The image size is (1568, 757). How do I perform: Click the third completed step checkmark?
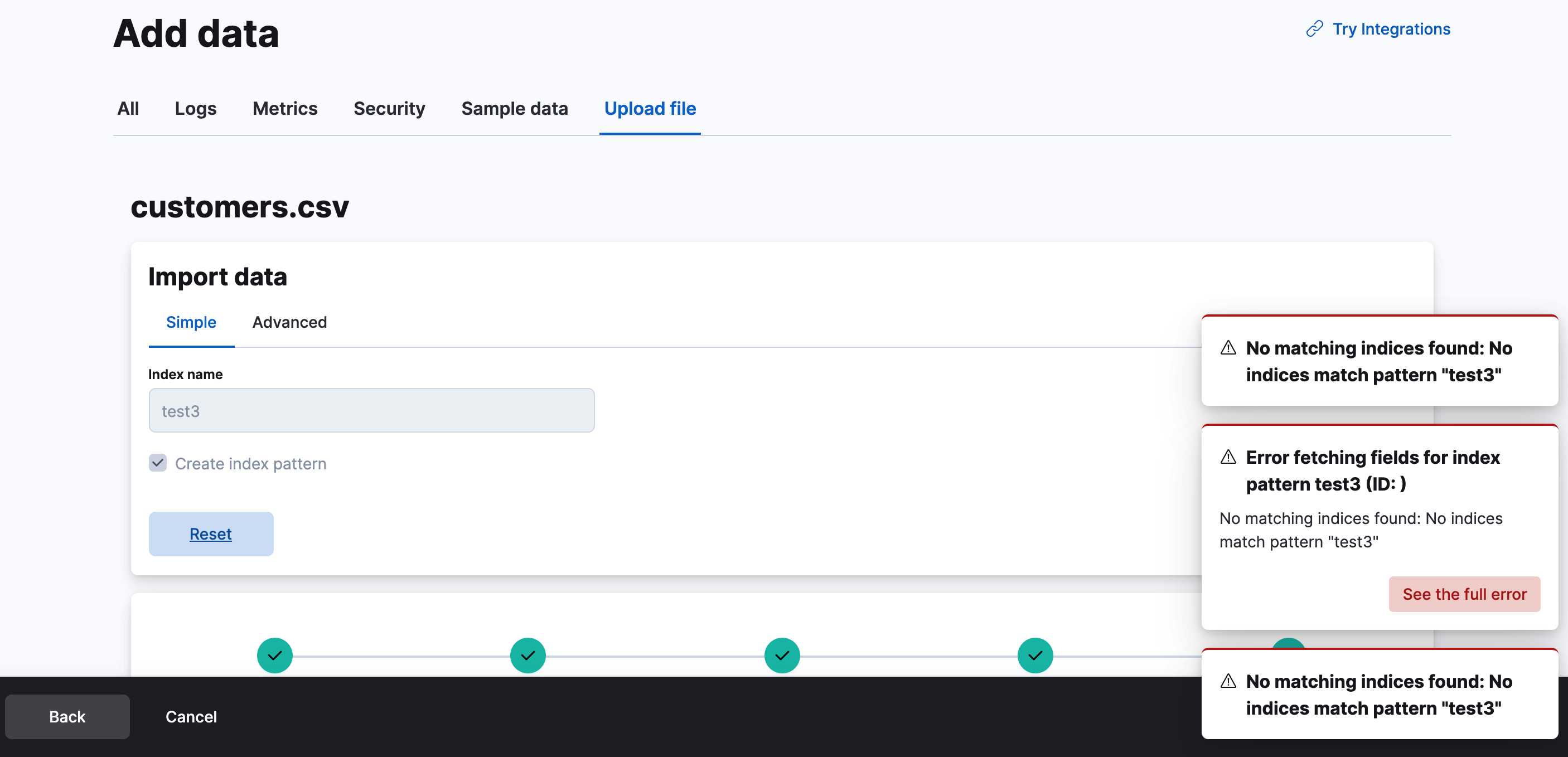point(782,656)
